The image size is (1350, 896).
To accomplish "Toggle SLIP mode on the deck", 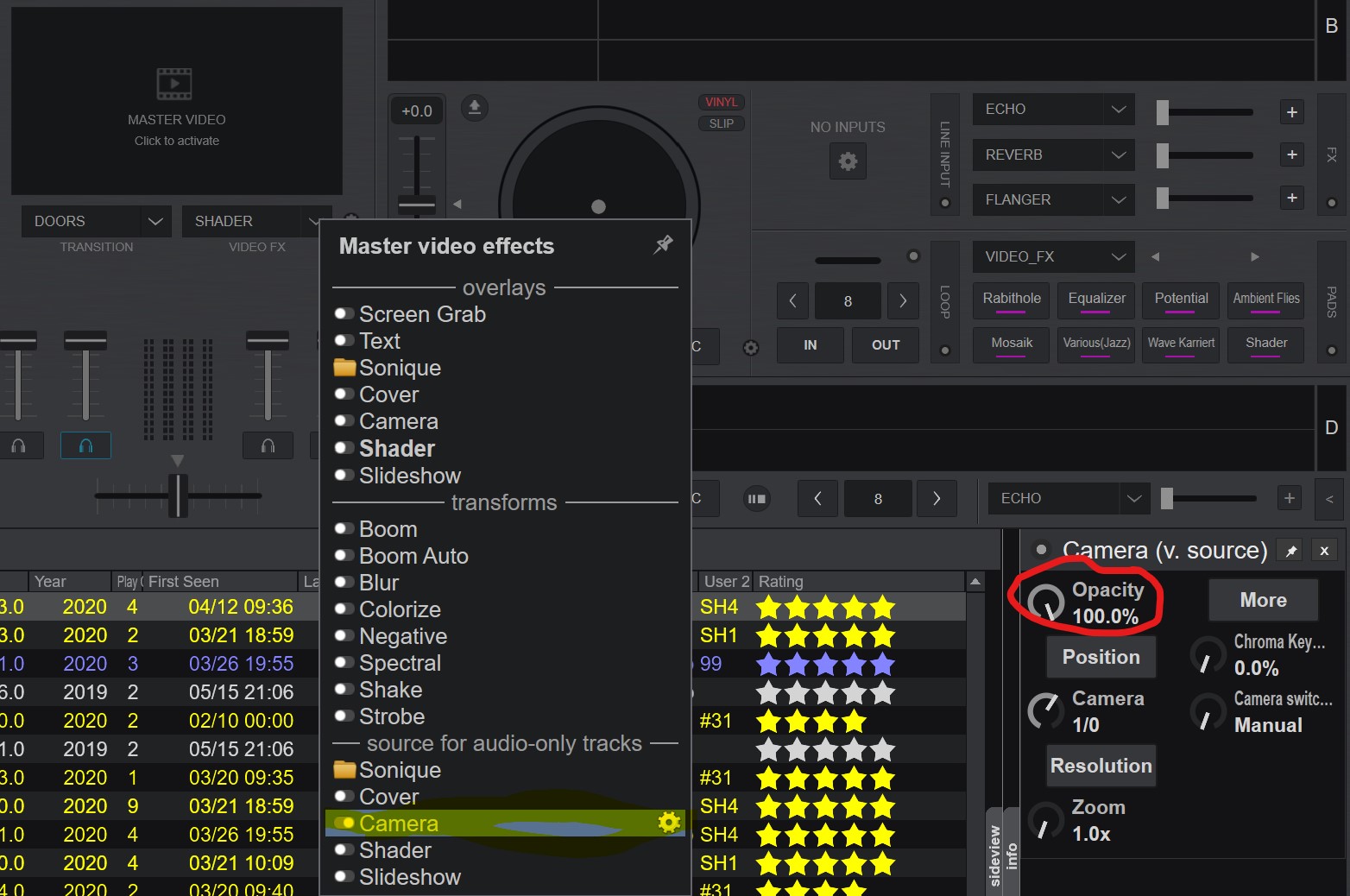I will coord(721,123).
